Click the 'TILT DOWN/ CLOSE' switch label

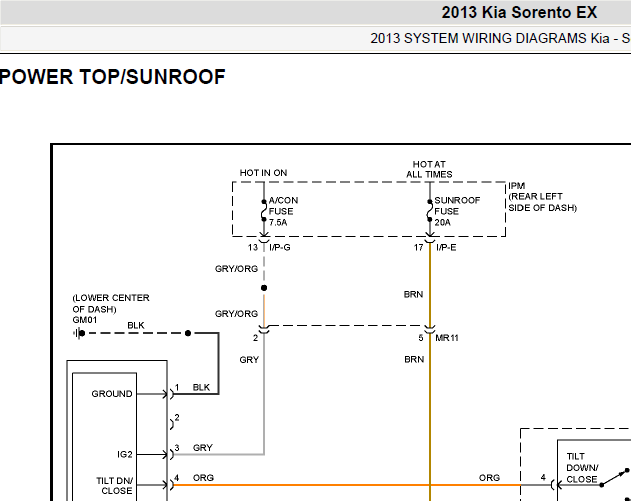click(582, 468)
